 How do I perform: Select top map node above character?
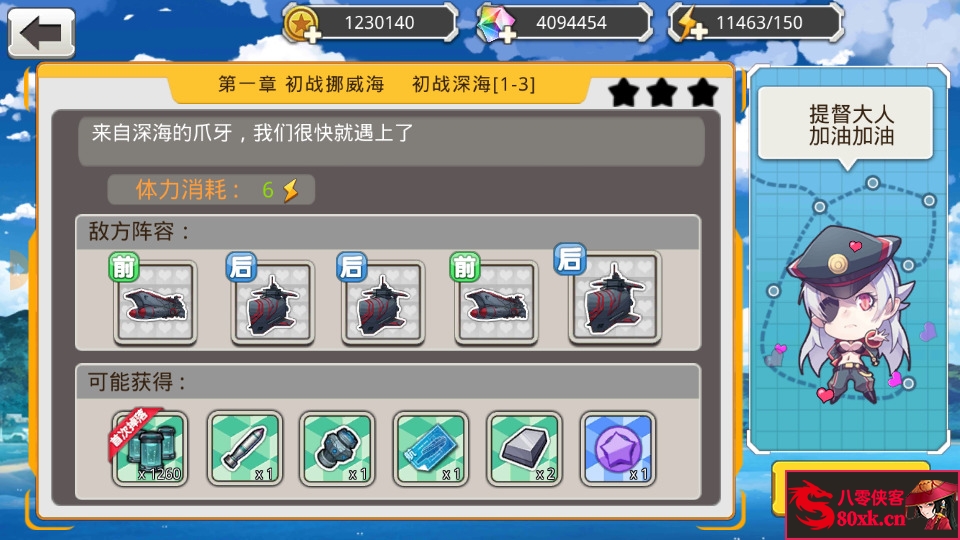[x=872, y=182]
